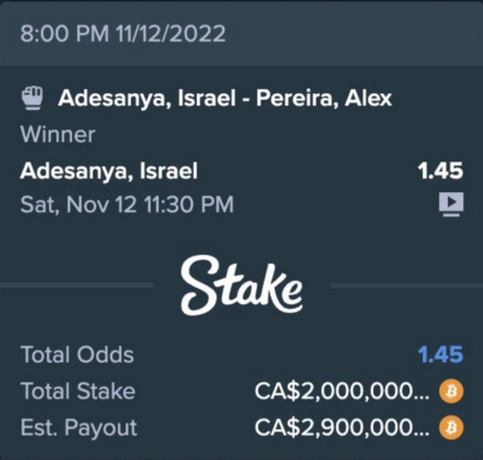
Task: Click the Stake logo
Action: click(242, 285)
